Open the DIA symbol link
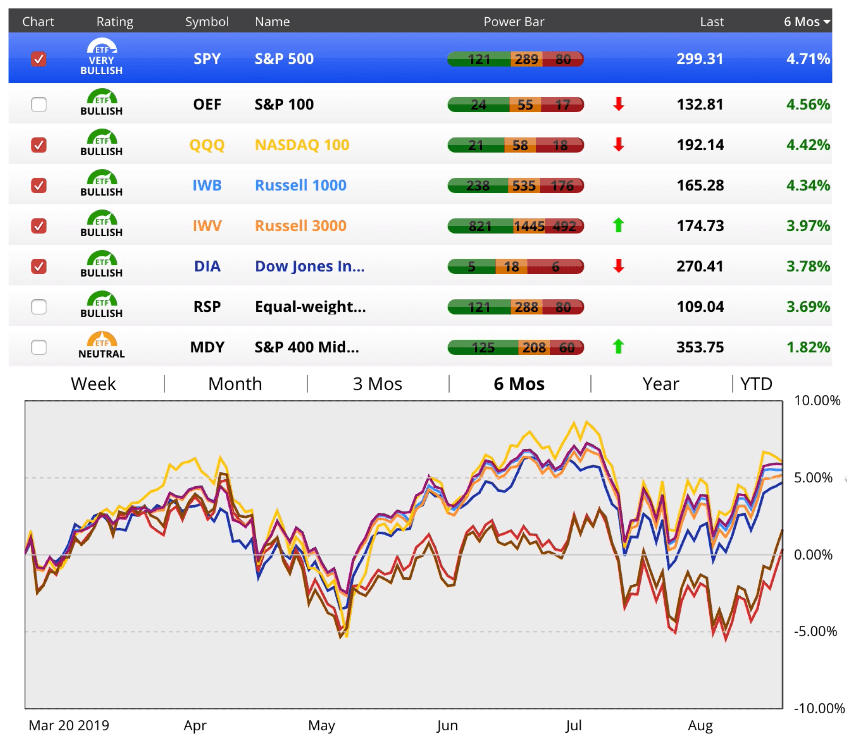The width and height of the screenshot is (847, 744). click(x=207, y=266)
